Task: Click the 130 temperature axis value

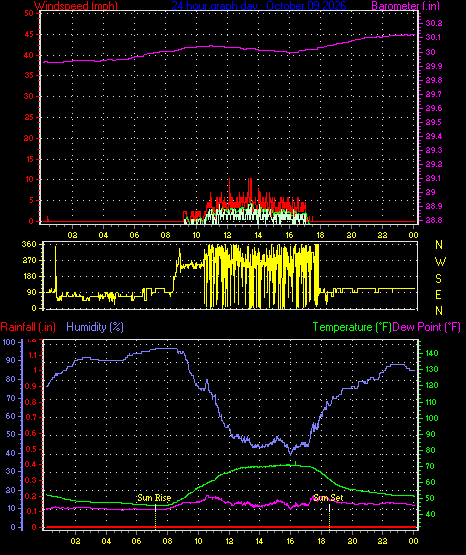Action: coord(432,369)
